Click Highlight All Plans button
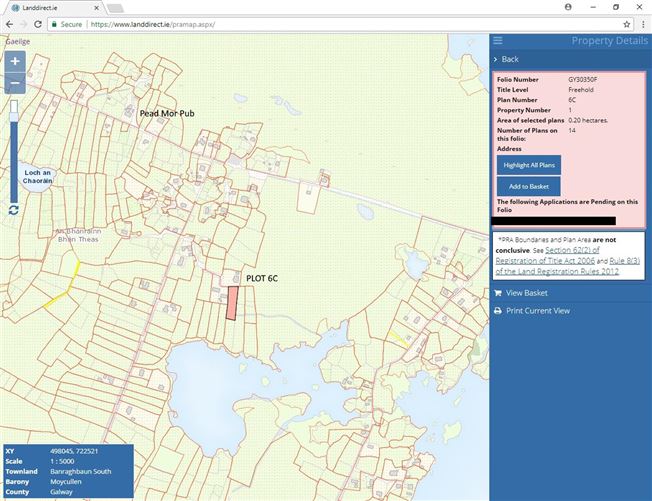Screen dimensions: 652x501 (529, 165)
